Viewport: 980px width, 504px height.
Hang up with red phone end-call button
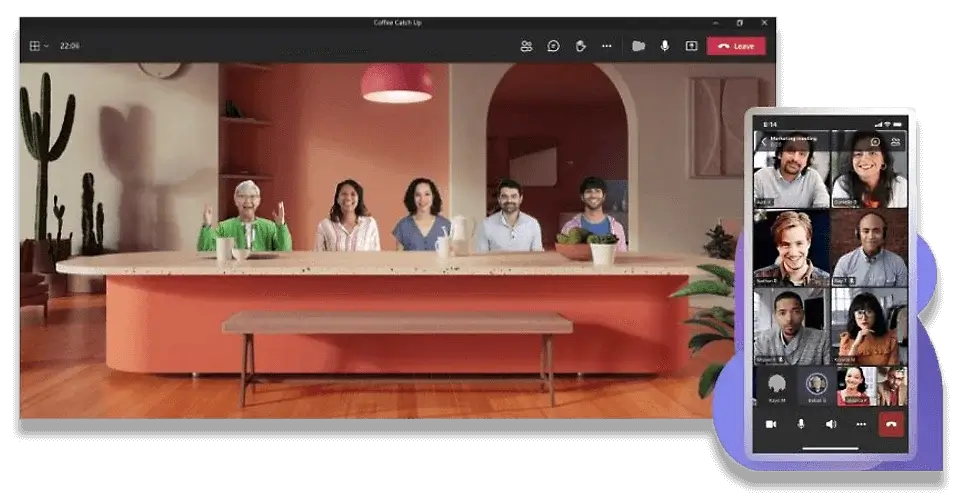point(891,424)
